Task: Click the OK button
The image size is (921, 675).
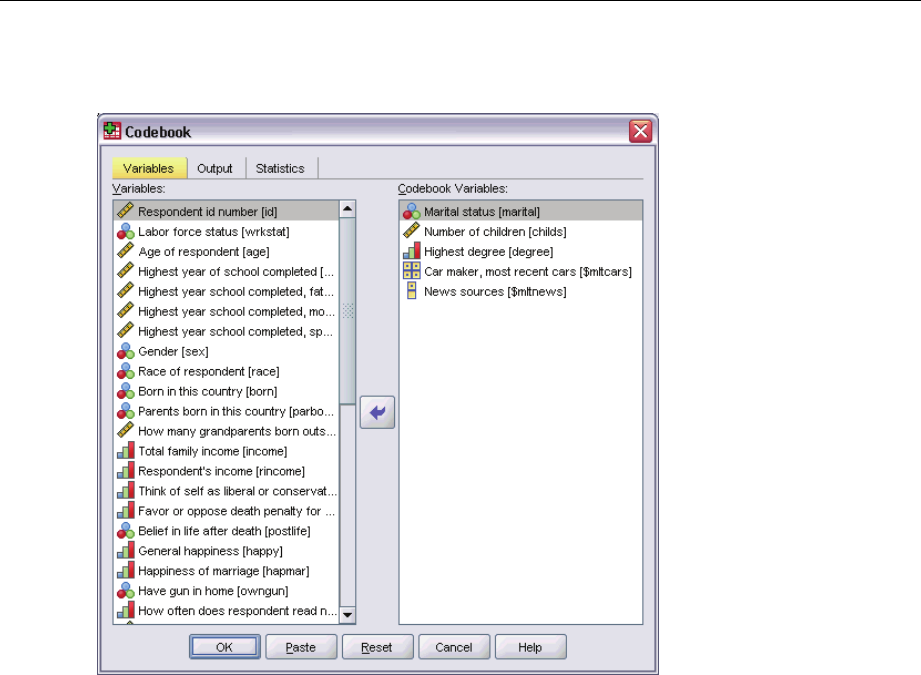Action: pyautogui.click(x=225, y=647)
